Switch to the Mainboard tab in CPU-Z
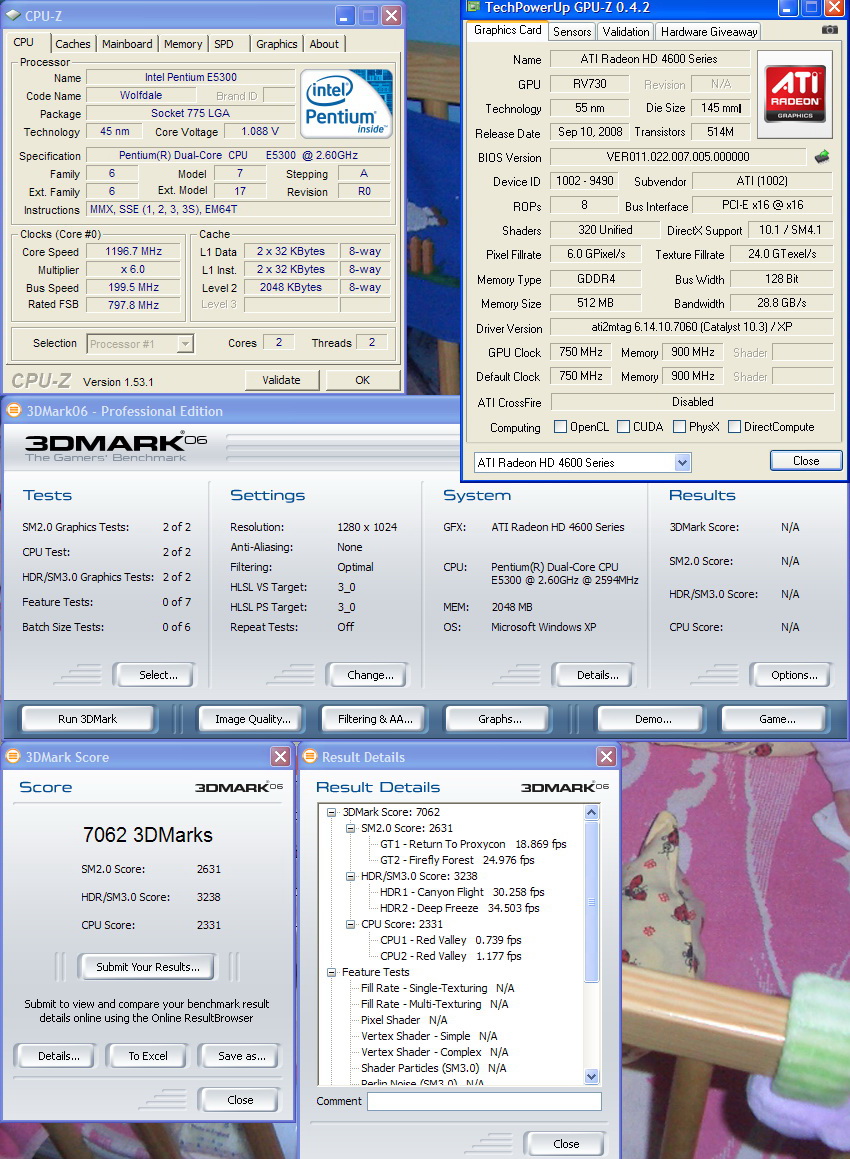850x1159 pixels. 127,44
